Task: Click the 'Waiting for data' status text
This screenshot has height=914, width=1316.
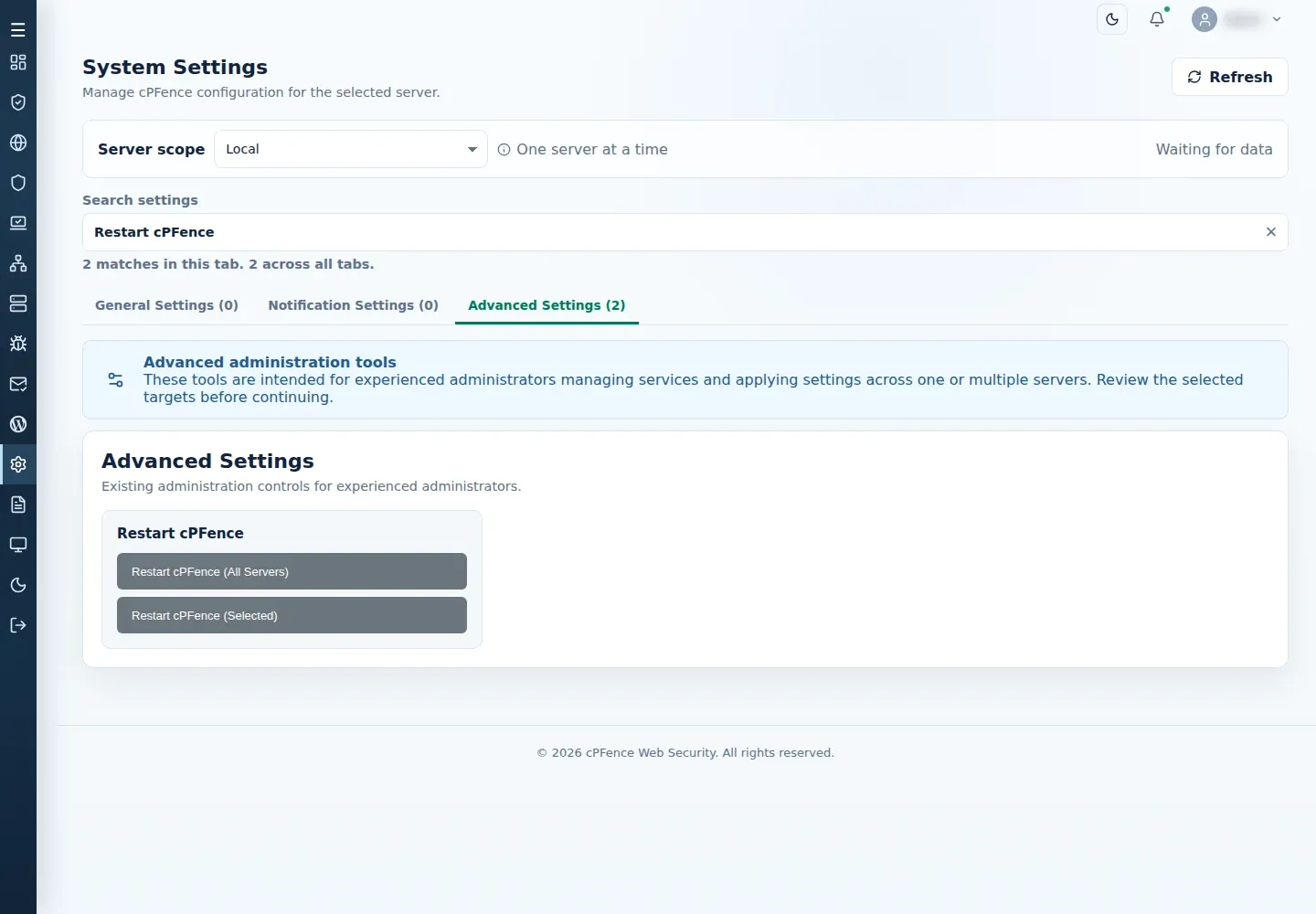Action: click(x=1214, y=149)
